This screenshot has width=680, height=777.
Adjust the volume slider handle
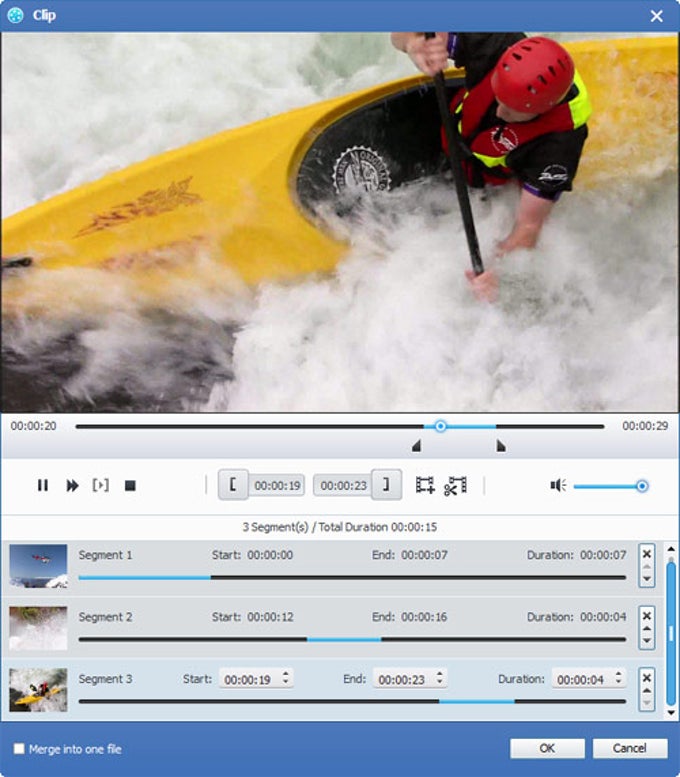coord(642,486)
